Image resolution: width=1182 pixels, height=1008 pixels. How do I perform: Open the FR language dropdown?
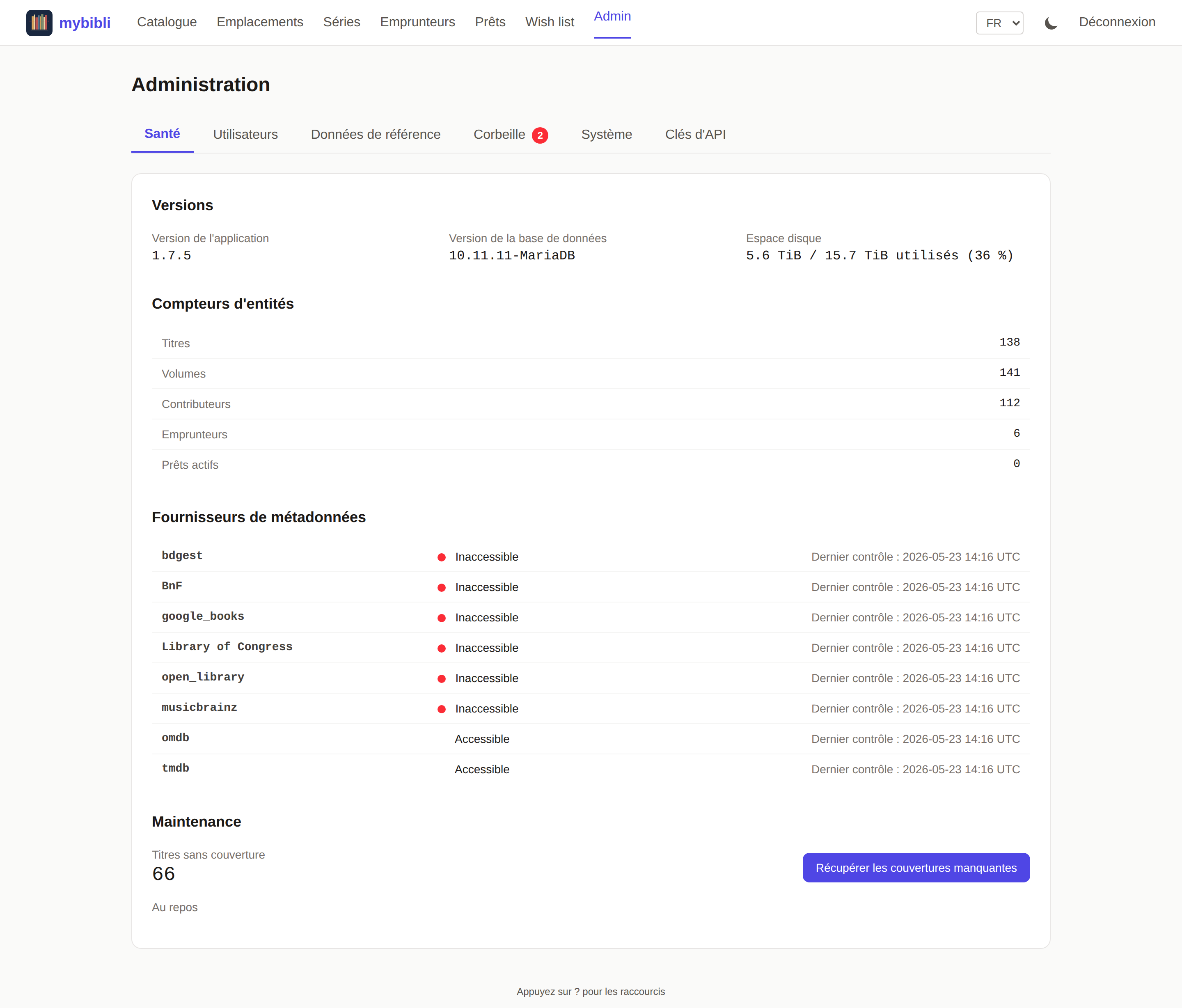click(999, 23)
